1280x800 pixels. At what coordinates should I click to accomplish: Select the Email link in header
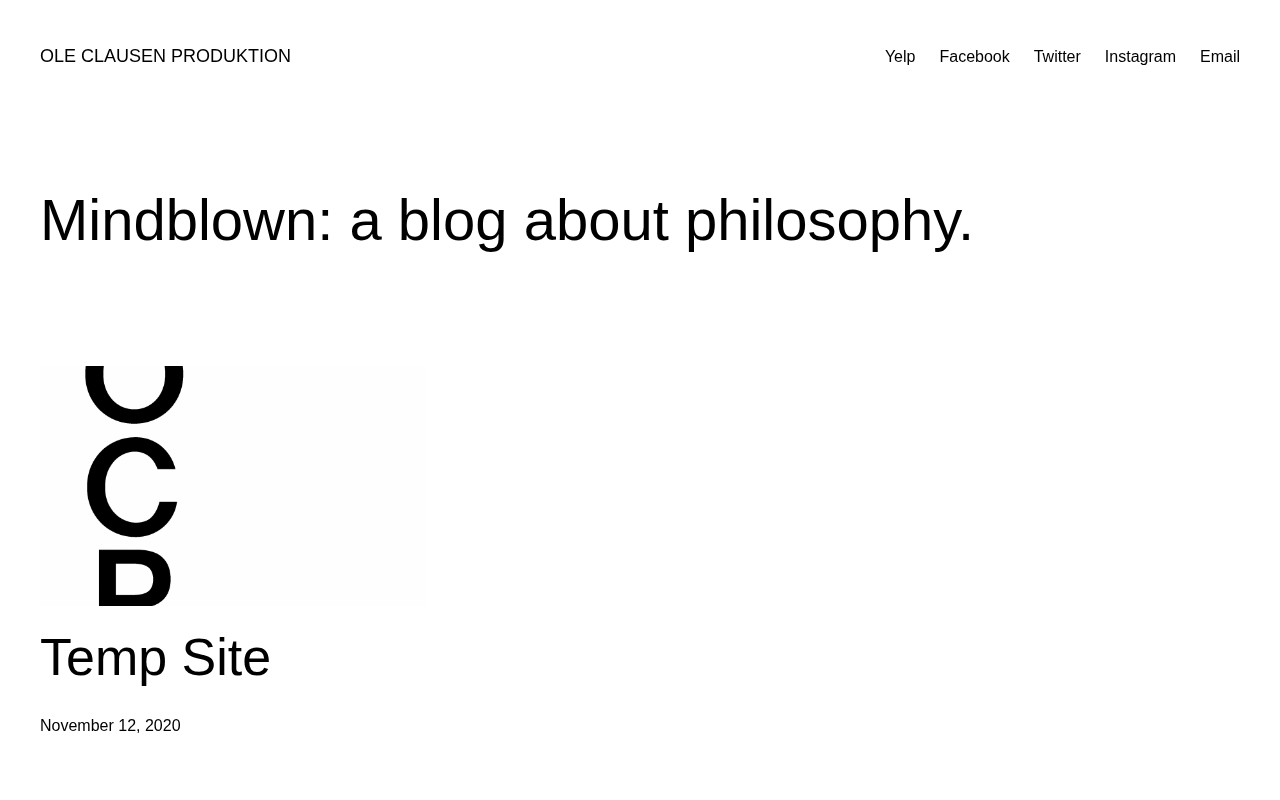tap(1219, 56)
